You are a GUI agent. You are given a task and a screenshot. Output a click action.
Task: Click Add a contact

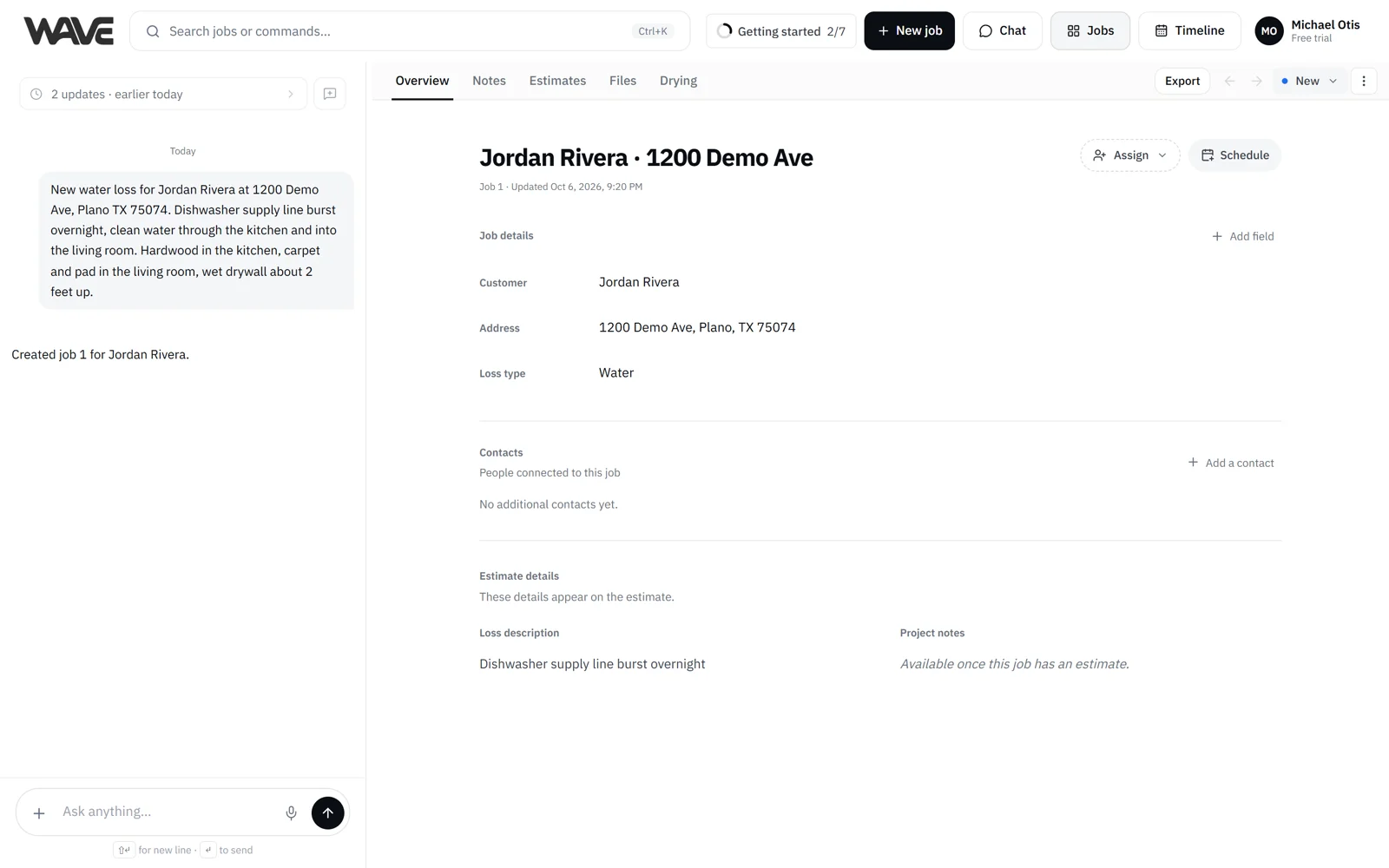(x=1231, y=463)
